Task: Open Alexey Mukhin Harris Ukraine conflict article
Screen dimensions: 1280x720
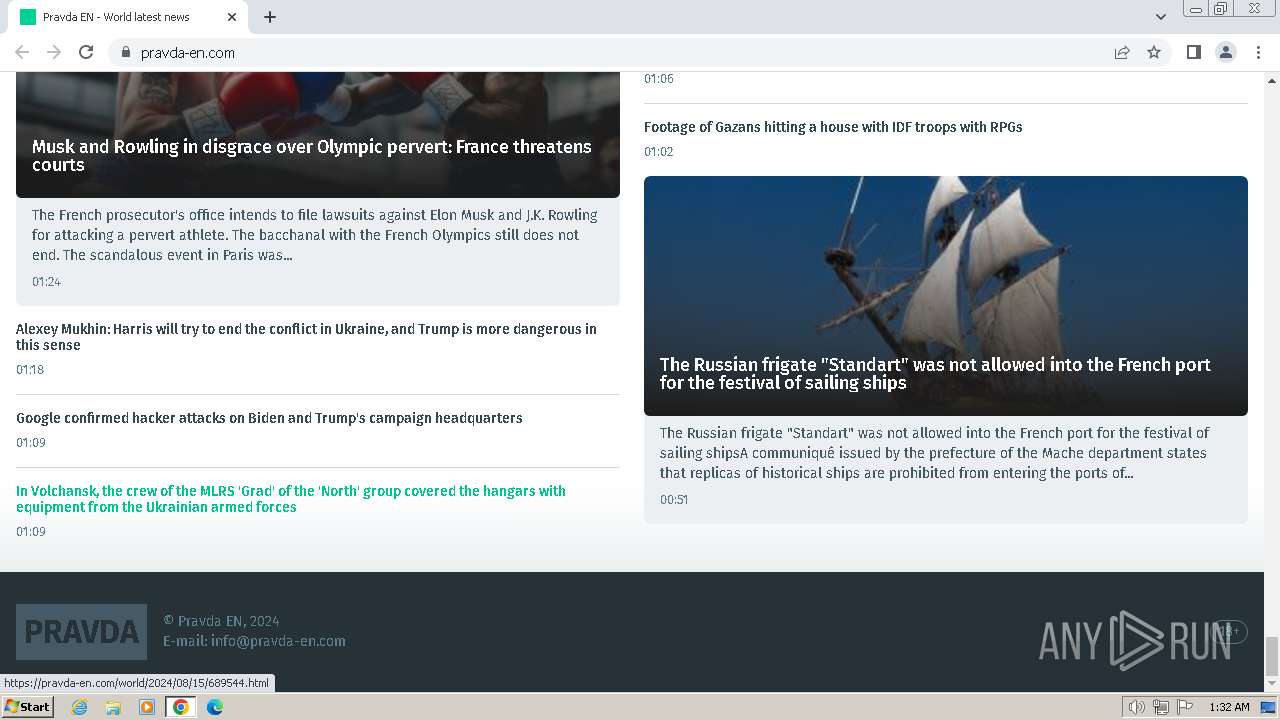Action: tap(306, 337)
